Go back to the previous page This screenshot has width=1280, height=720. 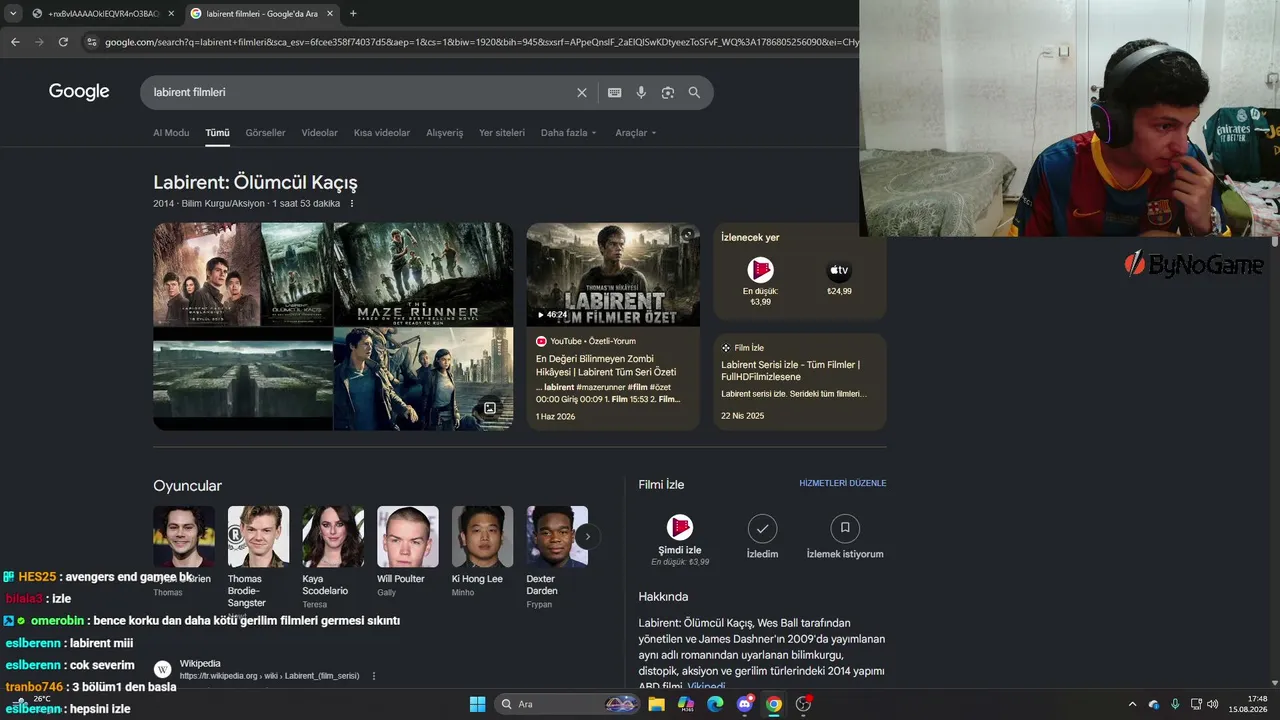[15, 42]
